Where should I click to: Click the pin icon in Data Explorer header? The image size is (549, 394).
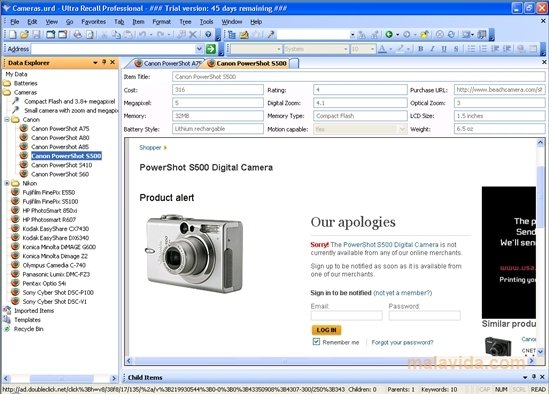coord(104,62)
